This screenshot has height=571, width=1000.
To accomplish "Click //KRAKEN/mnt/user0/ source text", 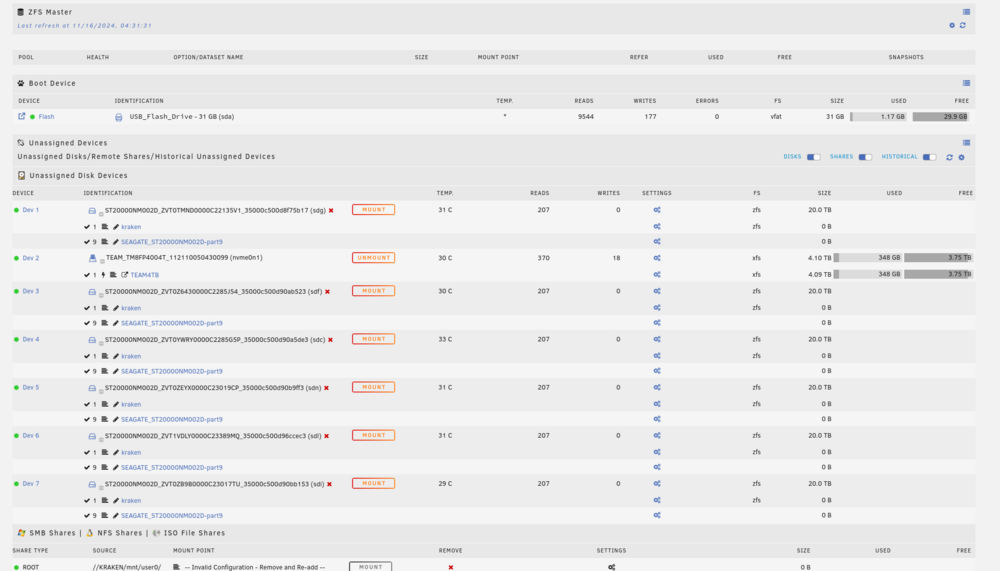I will click(x=125, y=567).
